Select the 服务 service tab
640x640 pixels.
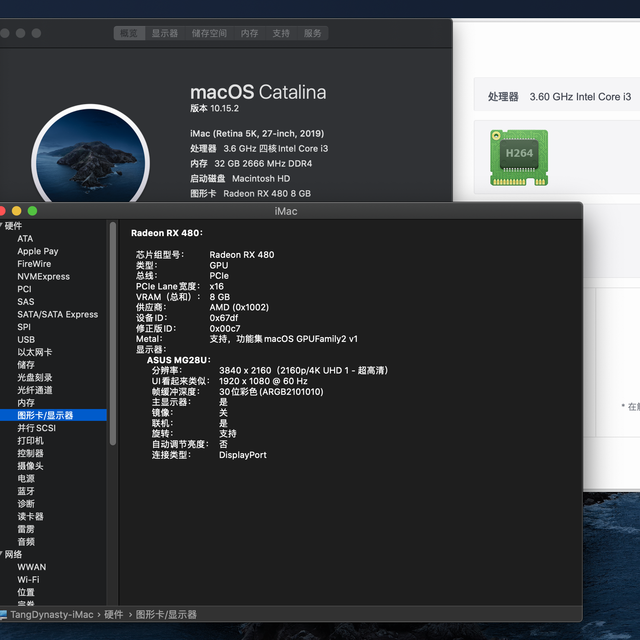313,33
